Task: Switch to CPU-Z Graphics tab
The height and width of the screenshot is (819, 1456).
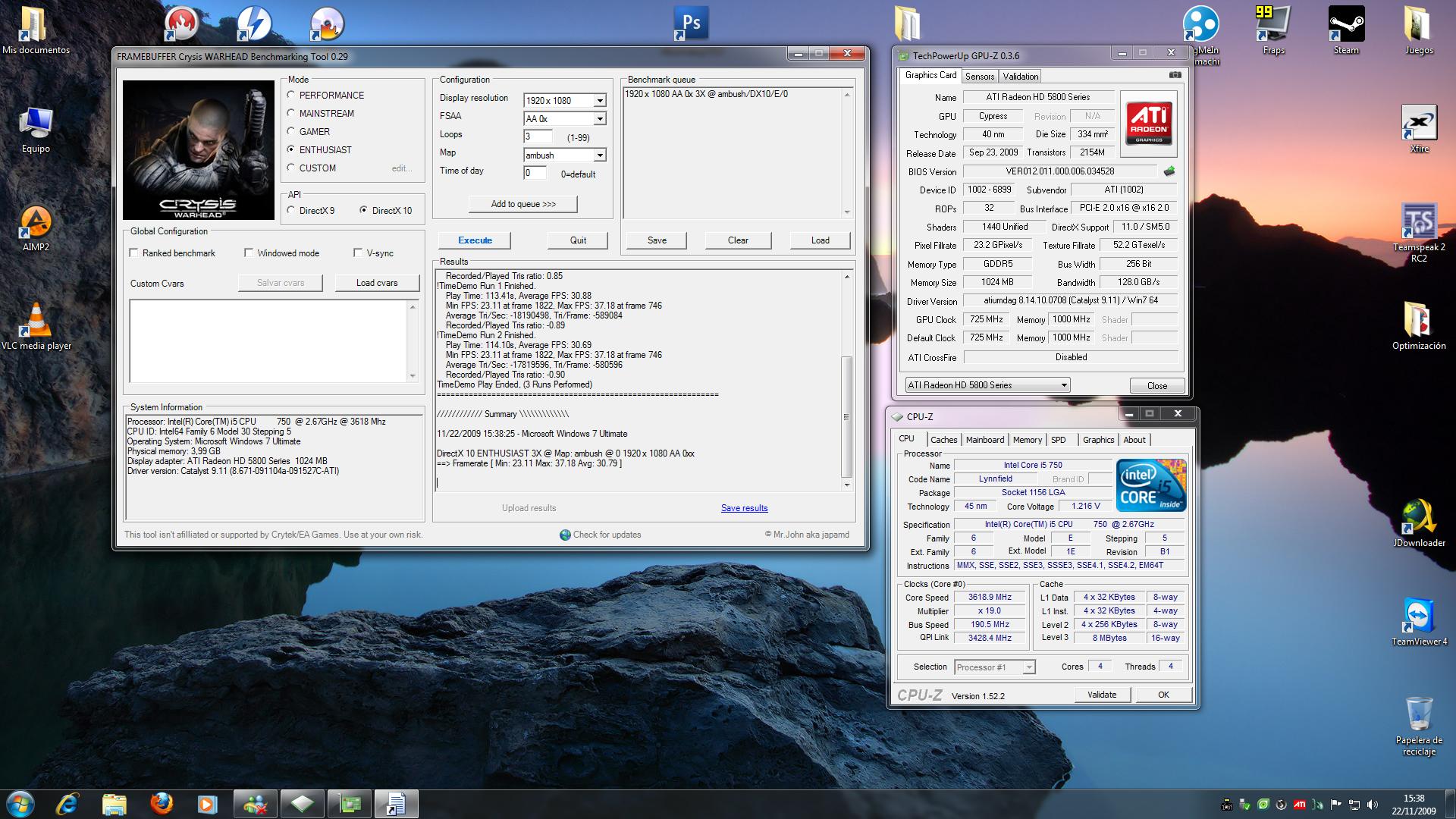Action: tap(1098, 440)
